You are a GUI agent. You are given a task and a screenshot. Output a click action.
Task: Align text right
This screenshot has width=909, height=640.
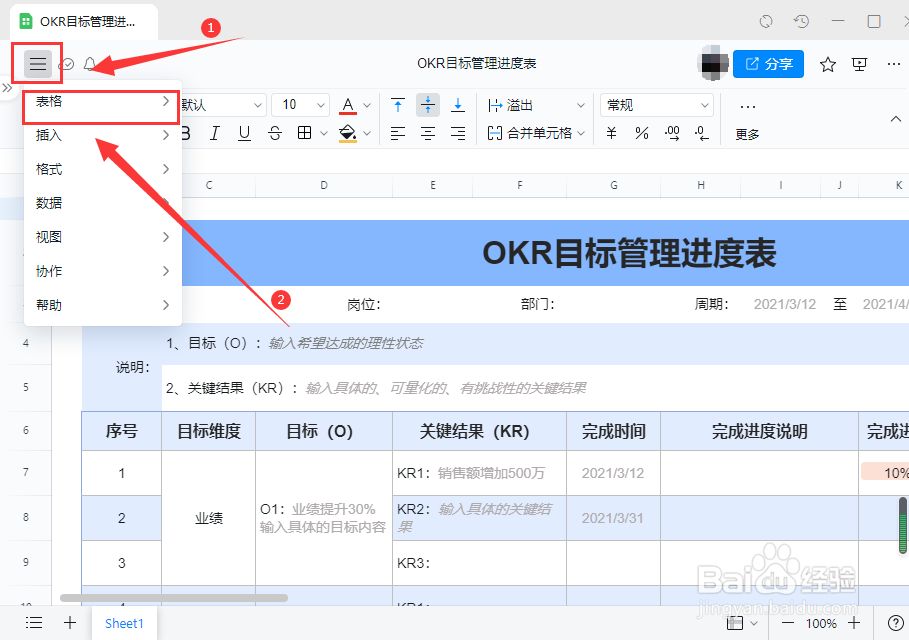click(458, 133)
